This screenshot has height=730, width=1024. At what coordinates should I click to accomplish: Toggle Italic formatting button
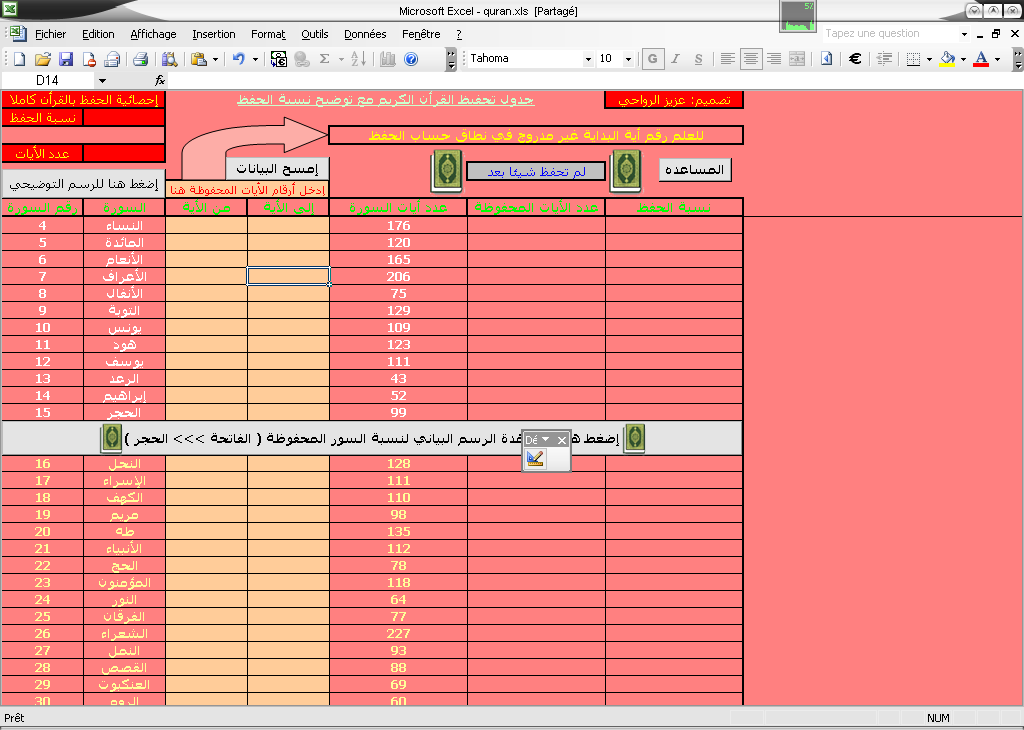coord(675,59)
